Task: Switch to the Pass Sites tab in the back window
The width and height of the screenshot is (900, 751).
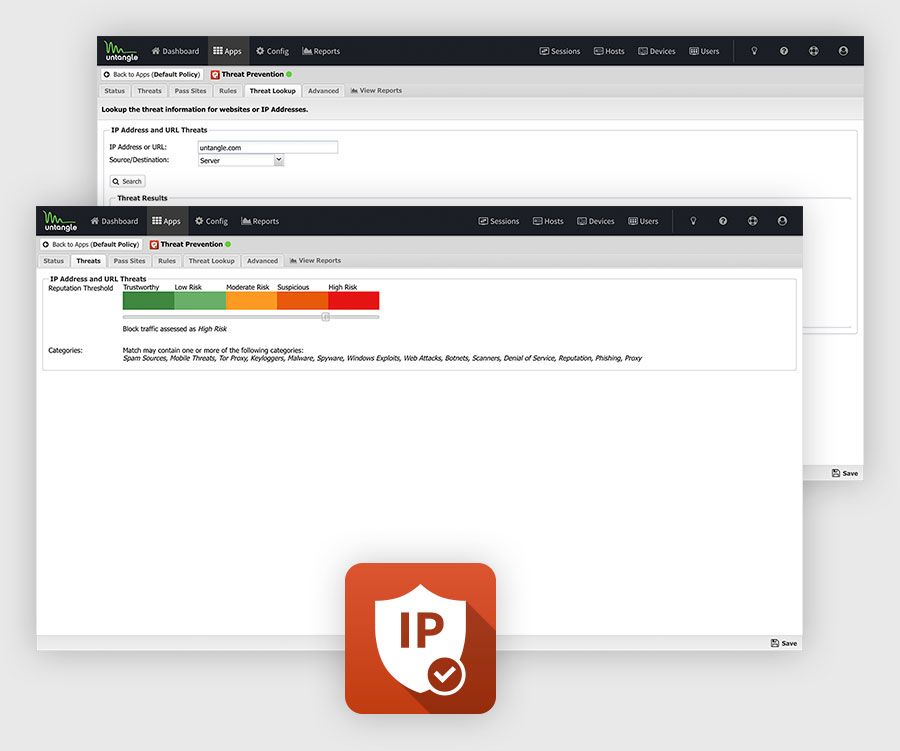Action: 190,91
